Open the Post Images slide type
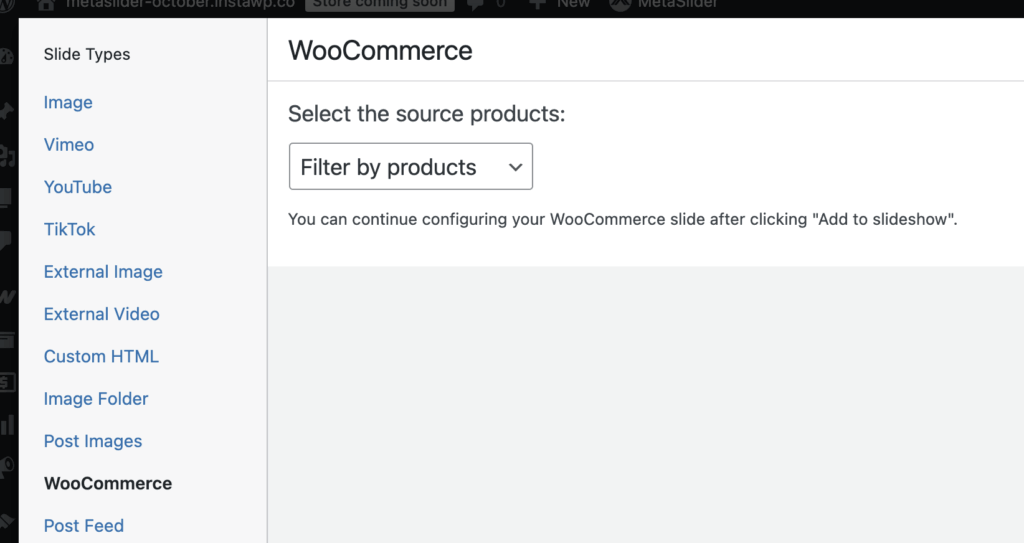The image size is (1024, 543). click(x=93, y=441)
